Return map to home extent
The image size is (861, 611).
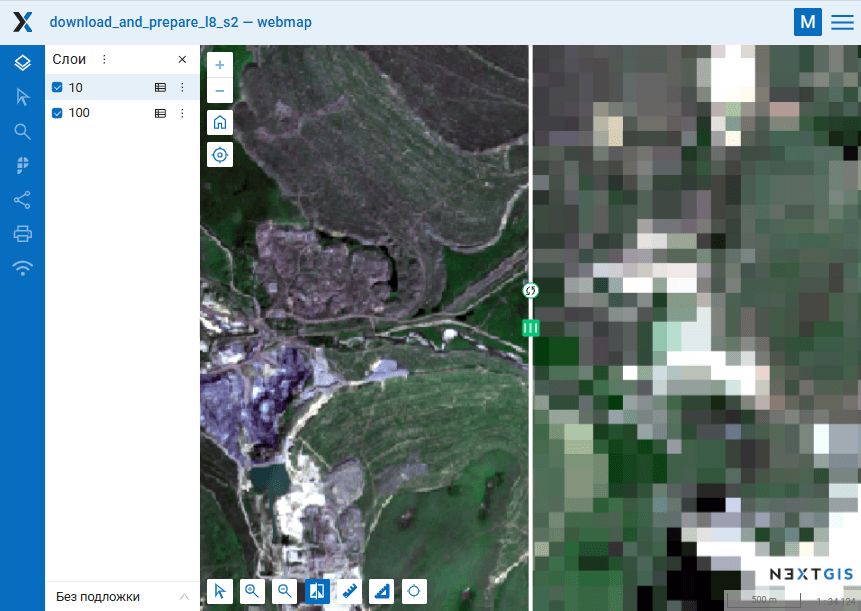[220, 123]
